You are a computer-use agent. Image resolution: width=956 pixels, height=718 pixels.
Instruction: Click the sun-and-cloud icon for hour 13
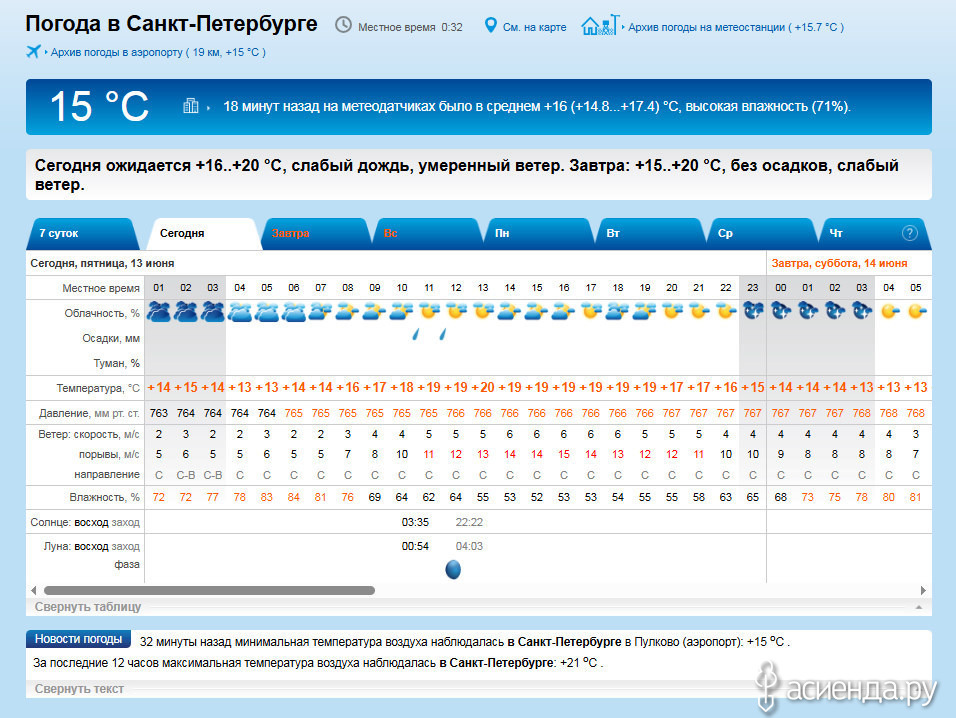[483, 312]
